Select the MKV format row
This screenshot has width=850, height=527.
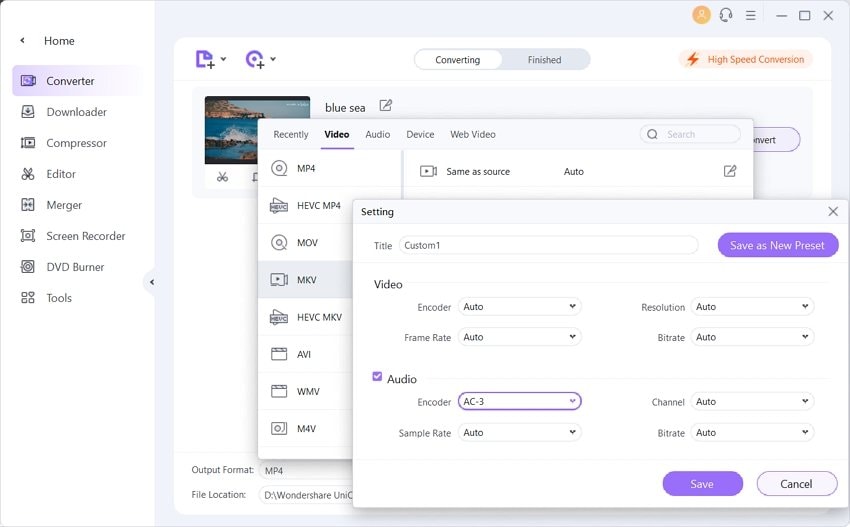pos(305,280)
